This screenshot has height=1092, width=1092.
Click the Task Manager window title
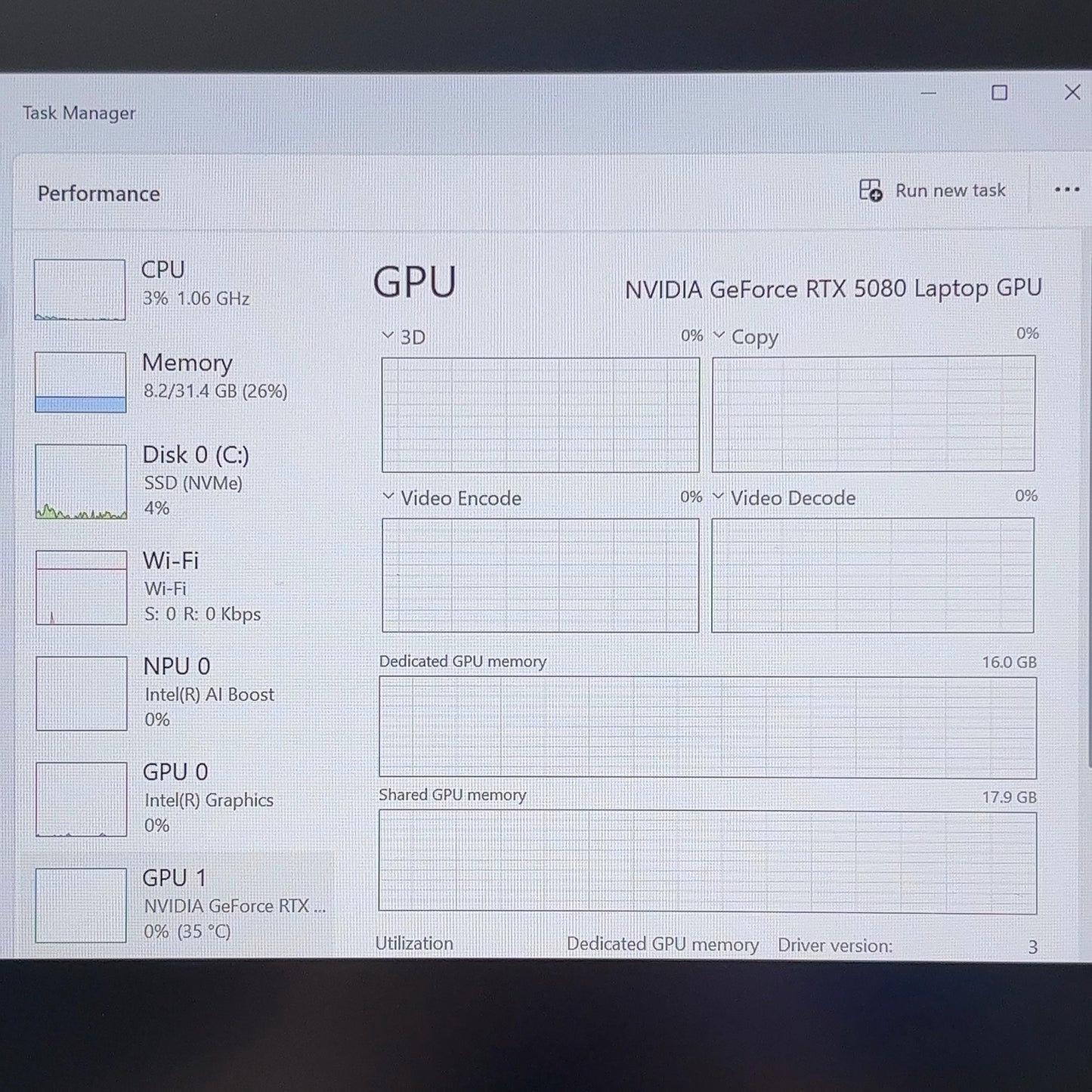(79, 113)
